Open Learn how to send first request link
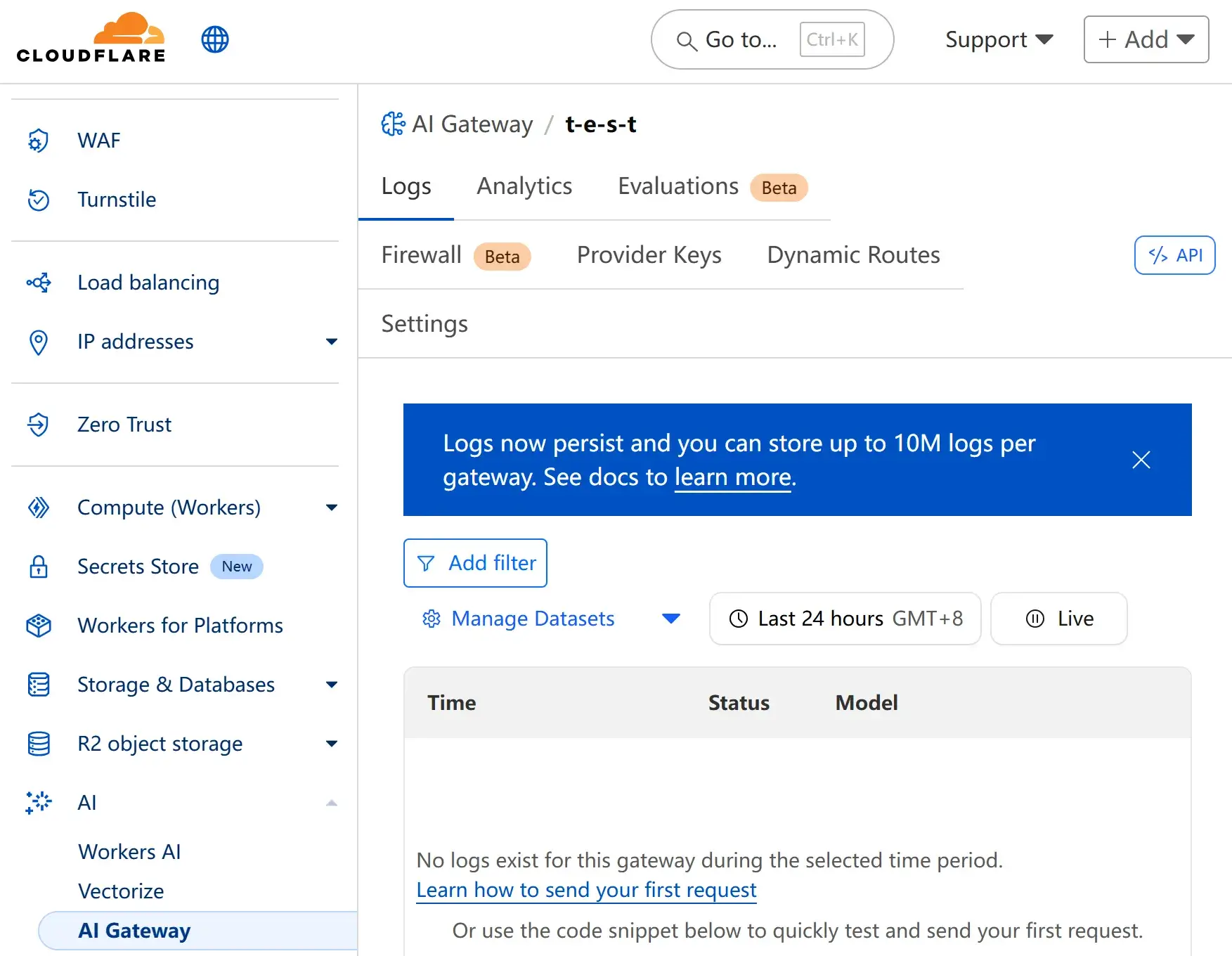The width and height of the screenshot is (1232, 956). click(x=586, y=890)
